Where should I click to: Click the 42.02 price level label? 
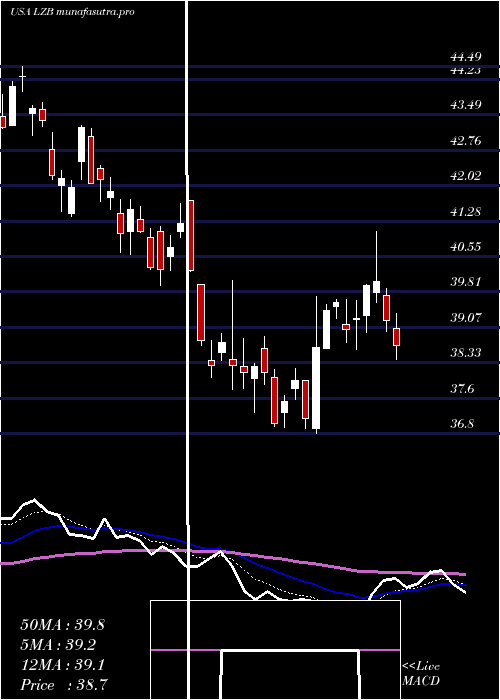[466, 176]
